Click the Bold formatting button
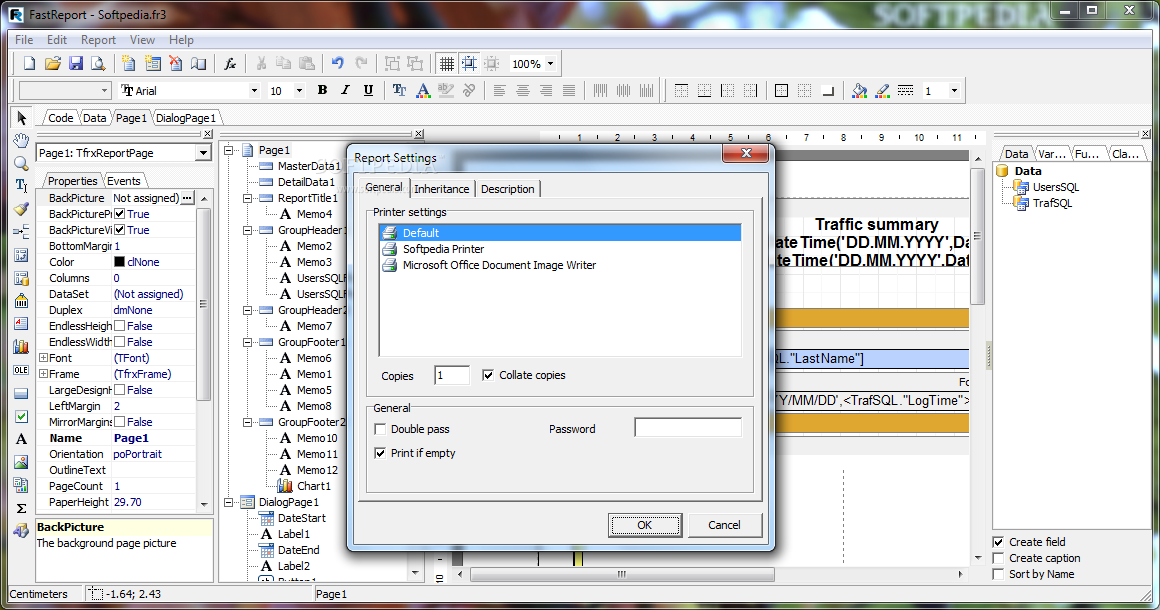 (323, 90)
